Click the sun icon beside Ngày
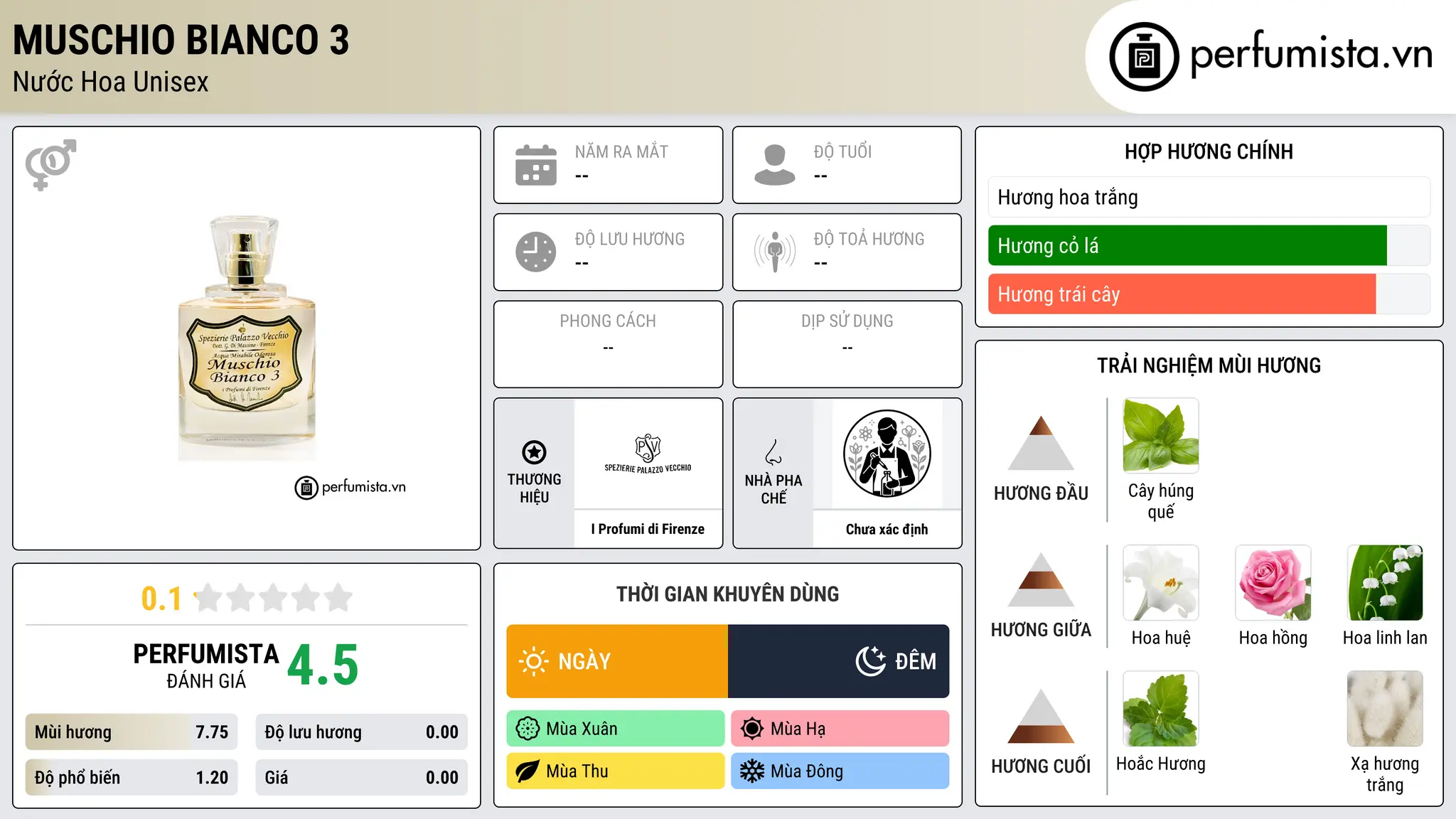Screen dimensions: 1456x819 [534, 661]
